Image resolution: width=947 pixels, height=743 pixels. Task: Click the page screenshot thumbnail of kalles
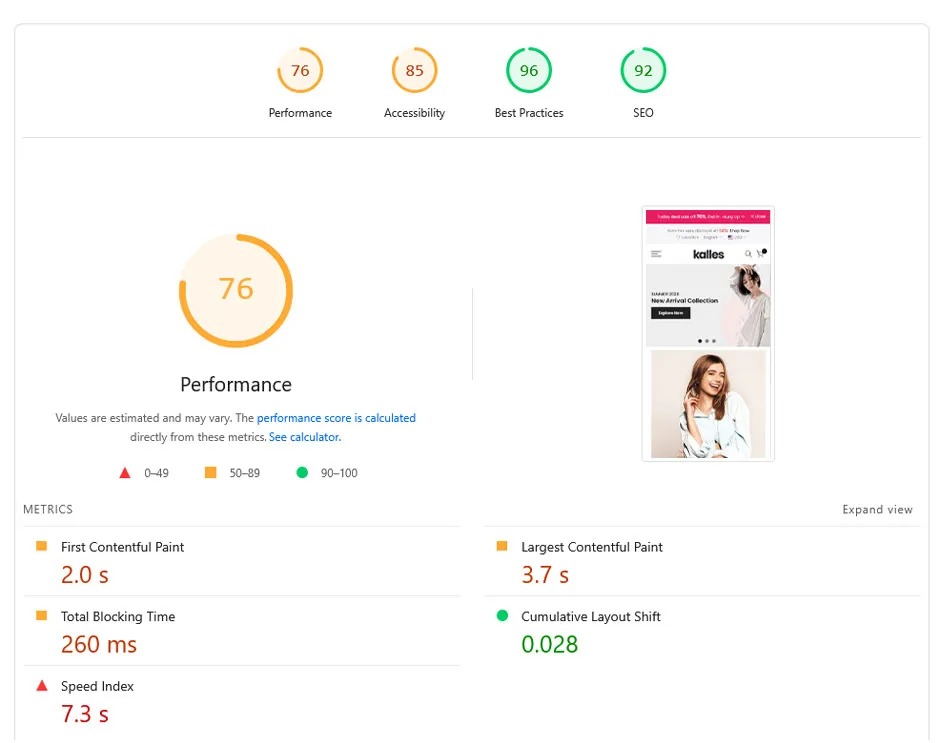(708, 334)
